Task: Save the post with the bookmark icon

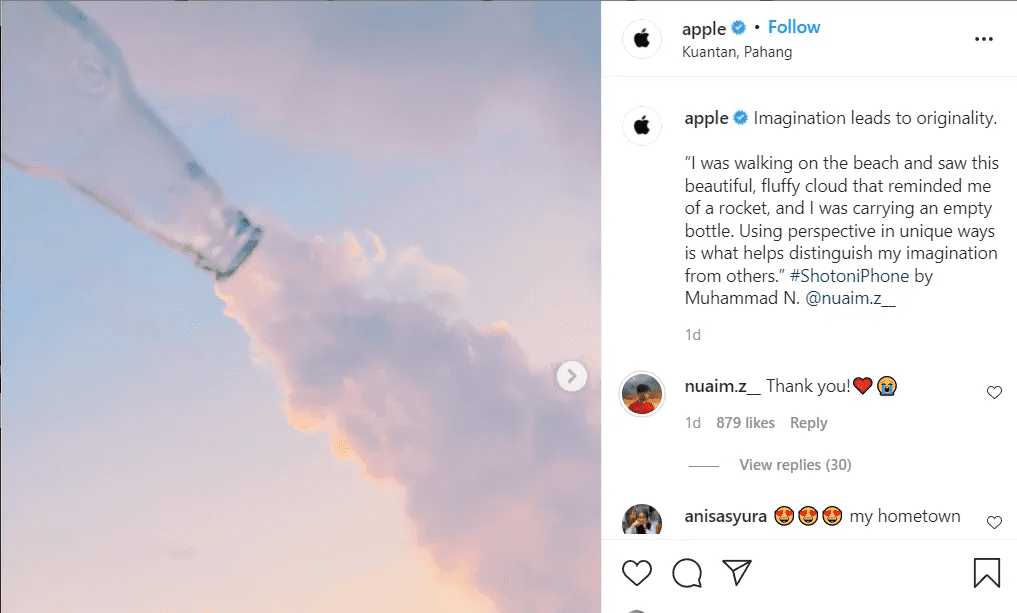Action: pos(986,572)
